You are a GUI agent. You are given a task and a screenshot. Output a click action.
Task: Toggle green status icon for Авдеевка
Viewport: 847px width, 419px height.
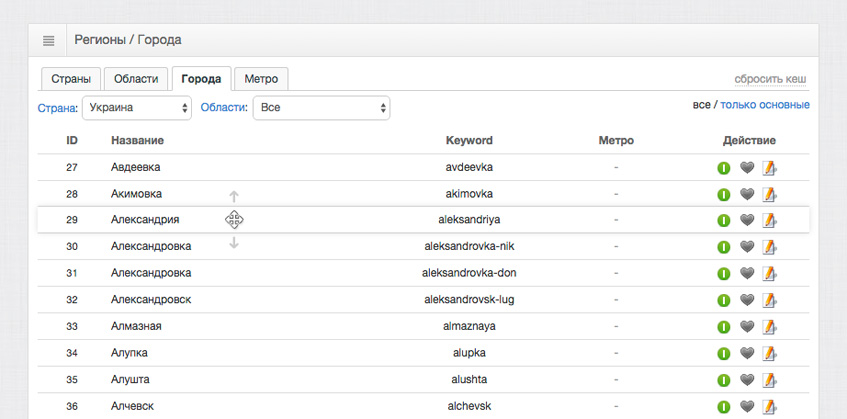pyautogui.click(x=723, y=168)
